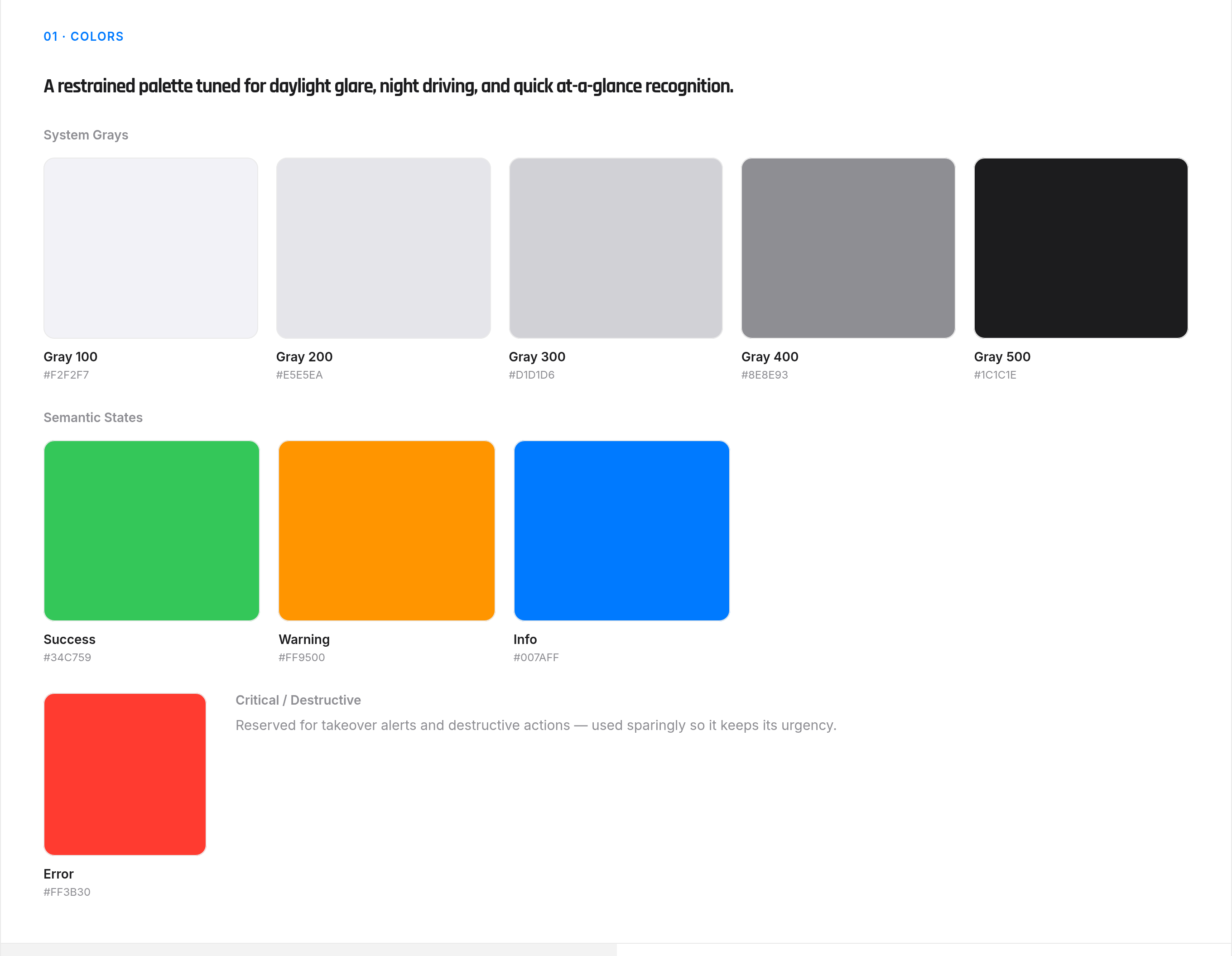
Task: Click the 'Gray 400' label
Action: tap(770, 356)
